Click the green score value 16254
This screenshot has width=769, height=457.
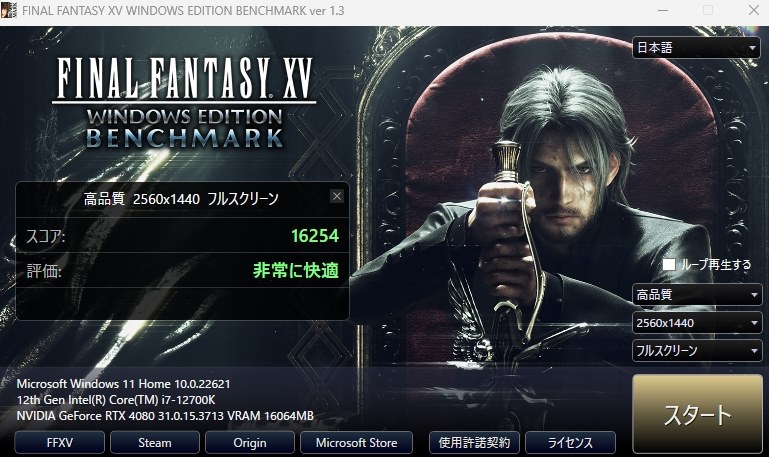point(315,236)
